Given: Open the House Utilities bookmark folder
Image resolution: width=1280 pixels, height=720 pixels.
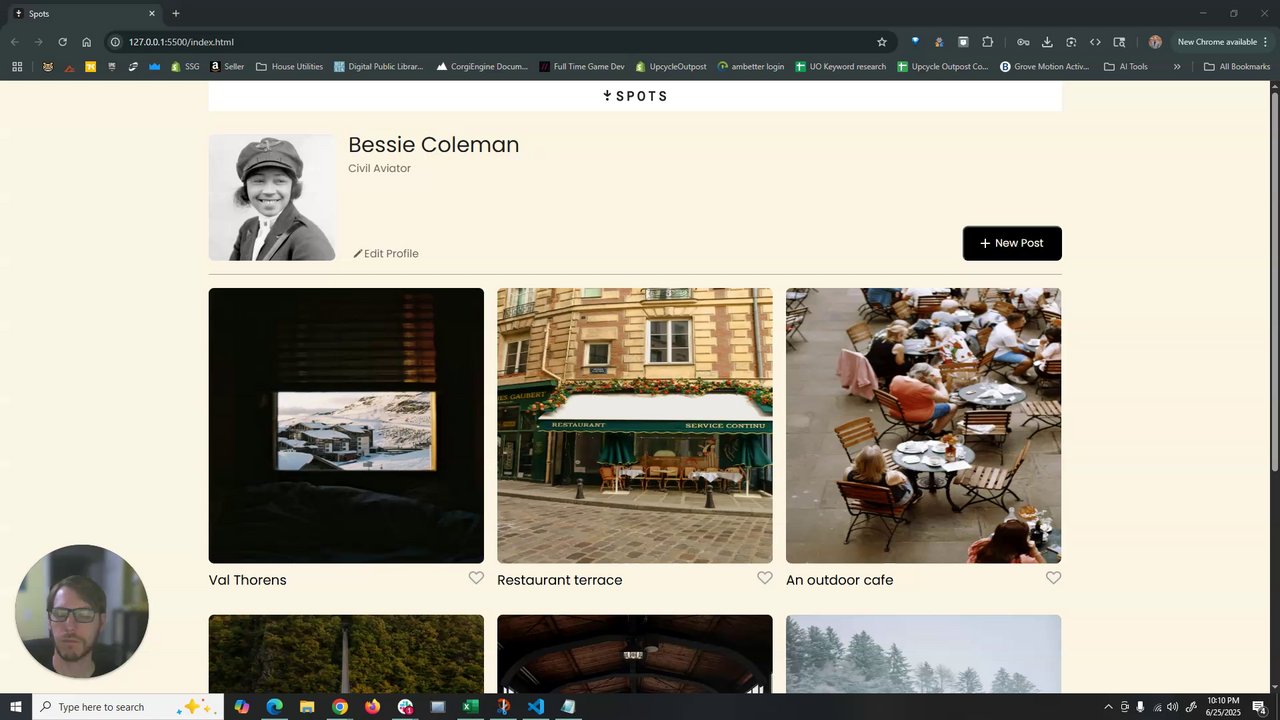Looking at the screenshot, I should tap(289, 67).
